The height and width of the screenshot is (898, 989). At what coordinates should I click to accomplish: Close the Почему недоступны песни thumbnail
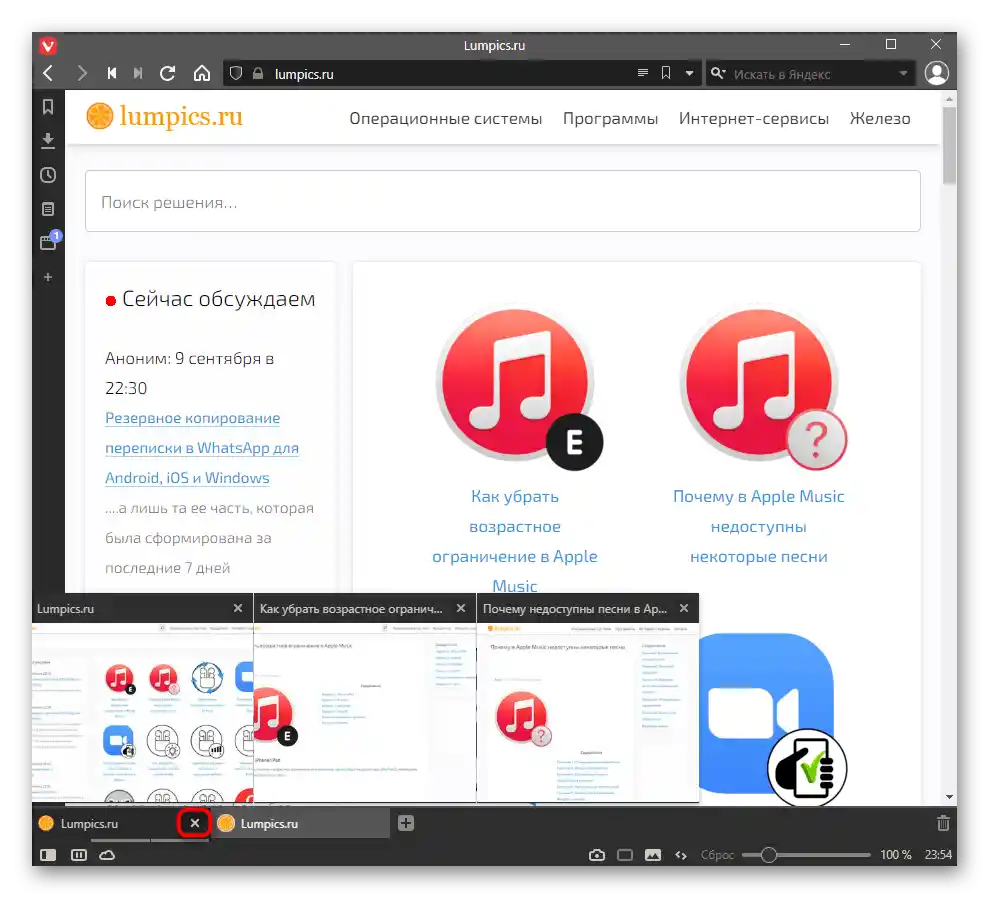[684, 609]
